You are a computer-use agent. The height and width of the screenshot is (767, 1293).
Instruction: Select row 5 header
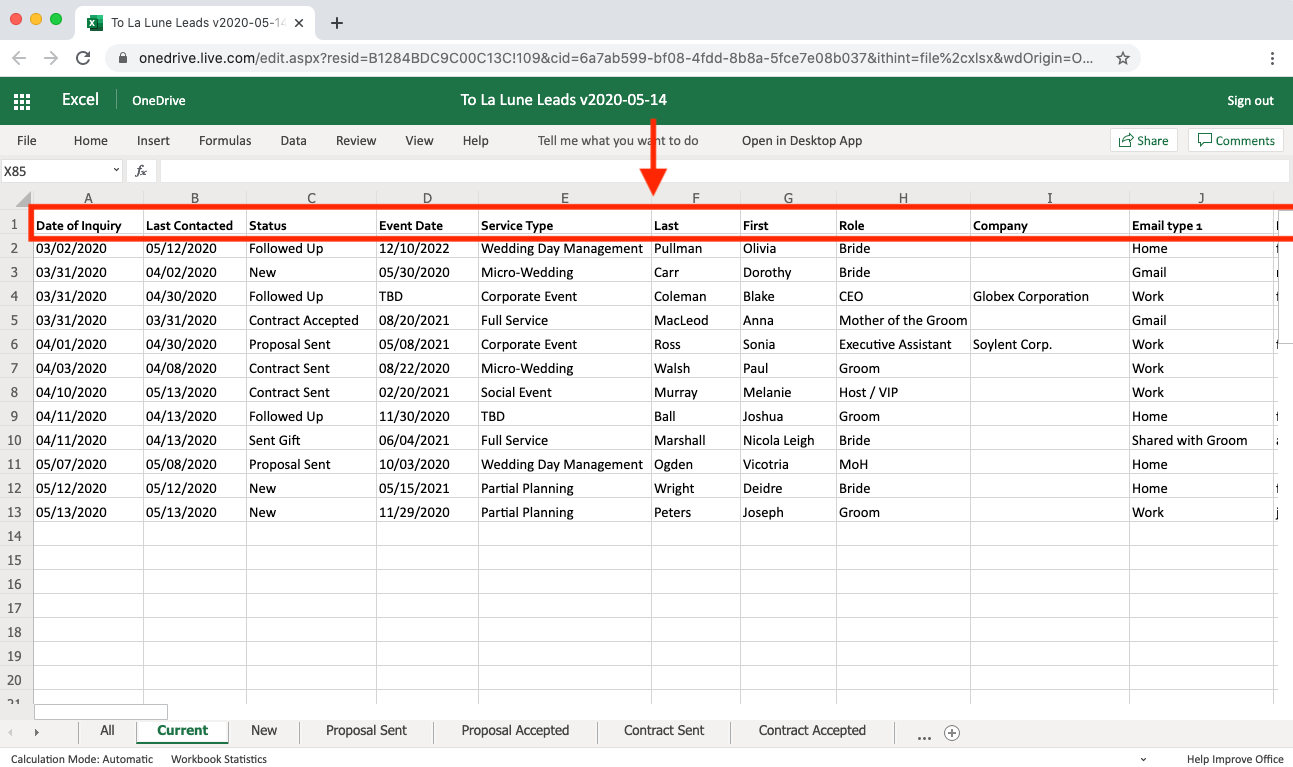[15, 320]
